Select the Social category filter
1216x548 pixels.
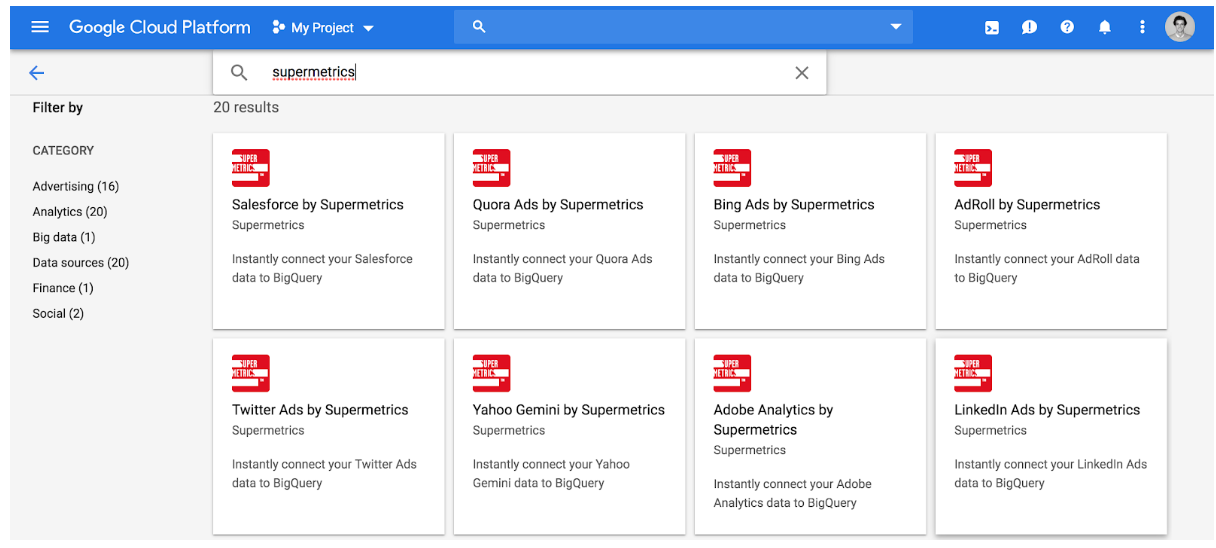pyautogui.click(x=58, y=314)
